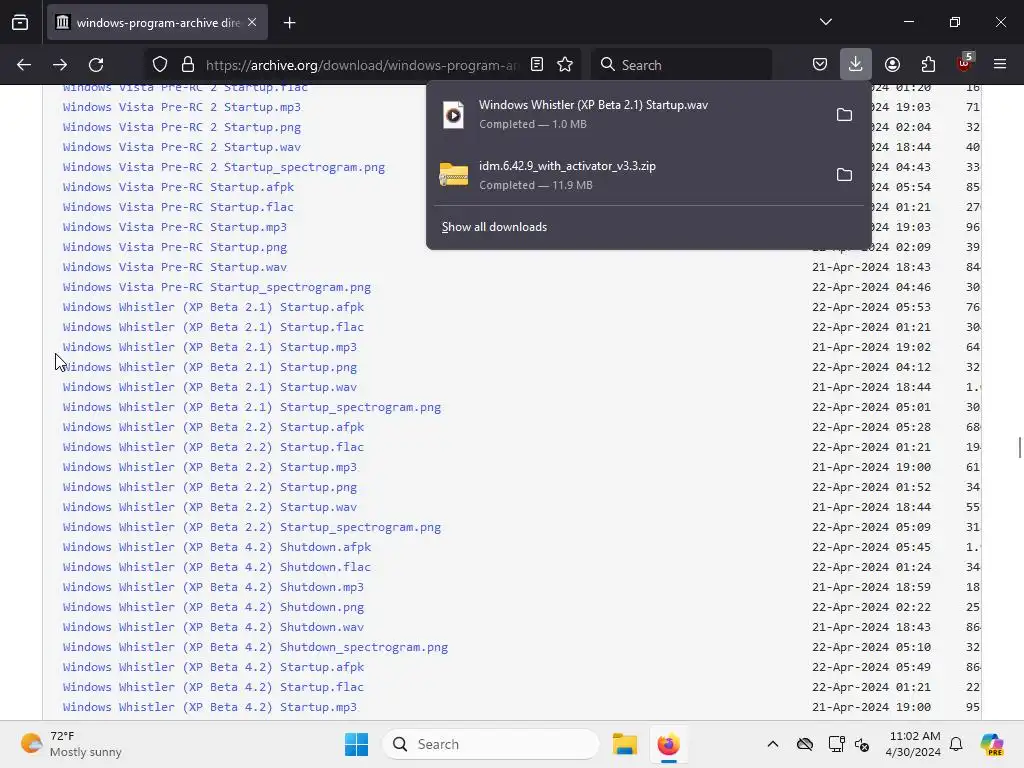This screenshot has width=1024, height=768.
Task: Focus the Firefox Search box
Action: click(x=681, y=65)
